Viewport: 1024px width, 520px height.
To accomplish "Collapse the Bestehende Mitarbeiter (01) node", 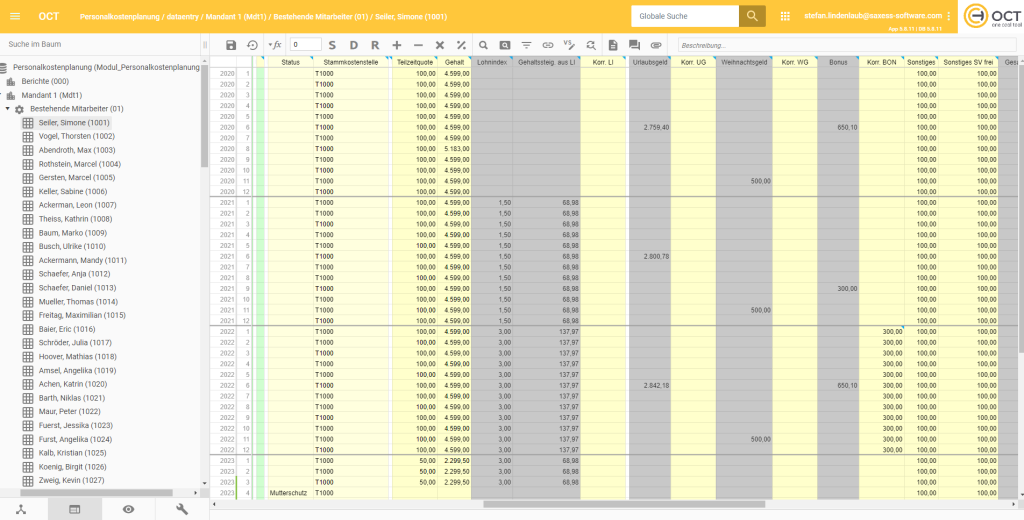I will tap(7, 109).
